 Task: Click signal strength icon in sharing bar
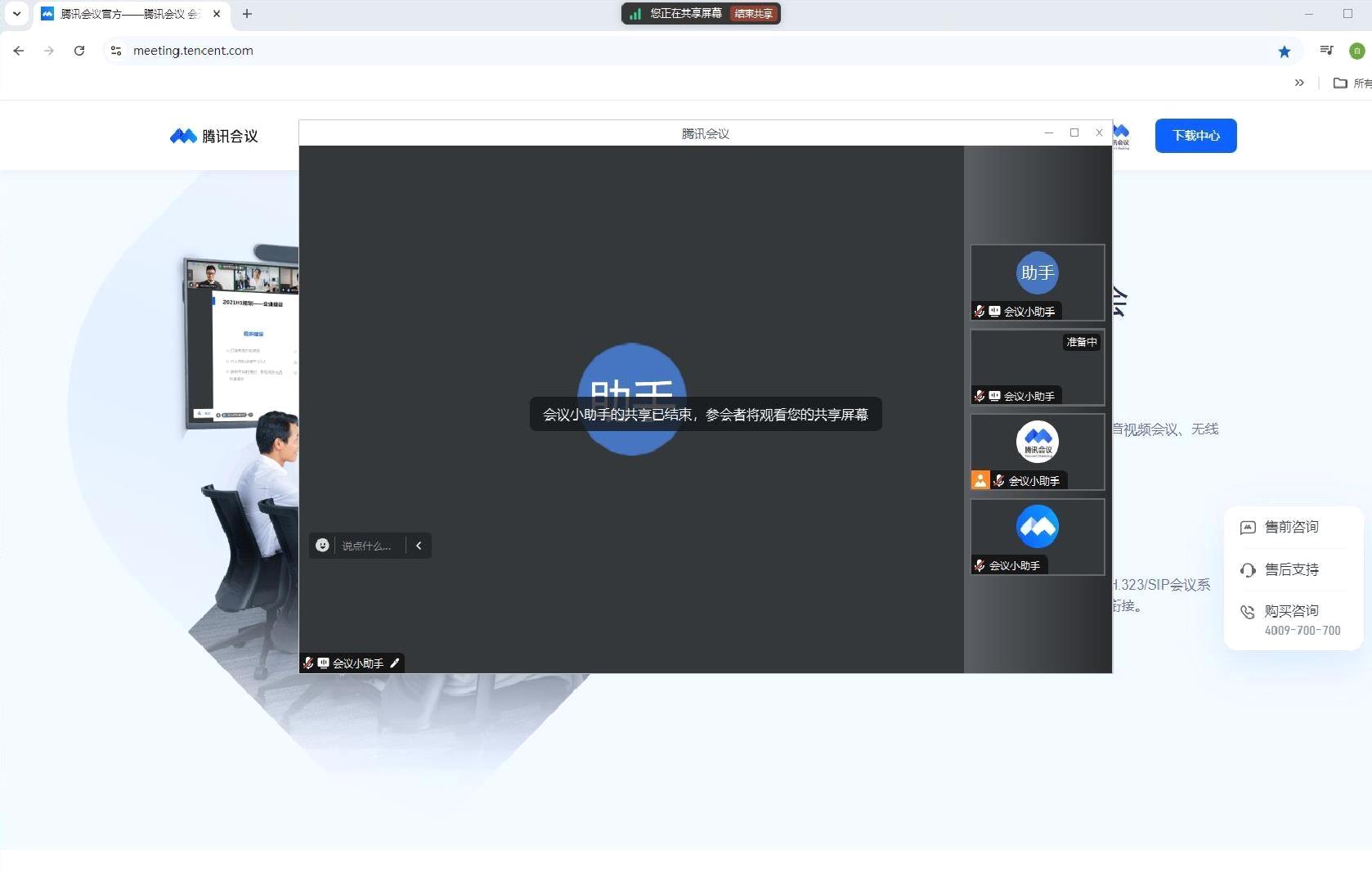(x=635, y=14)
